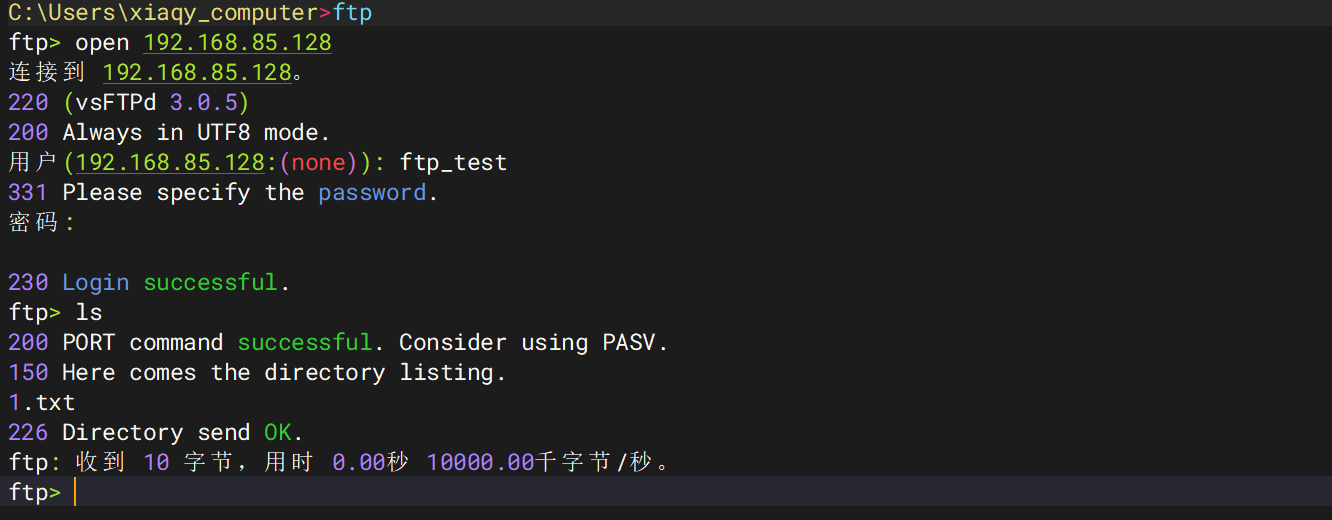The height and width of the screenshot is (520, 1332).
Task: Click the highlighted word password on the 331 line
Action: pos(372,193)
